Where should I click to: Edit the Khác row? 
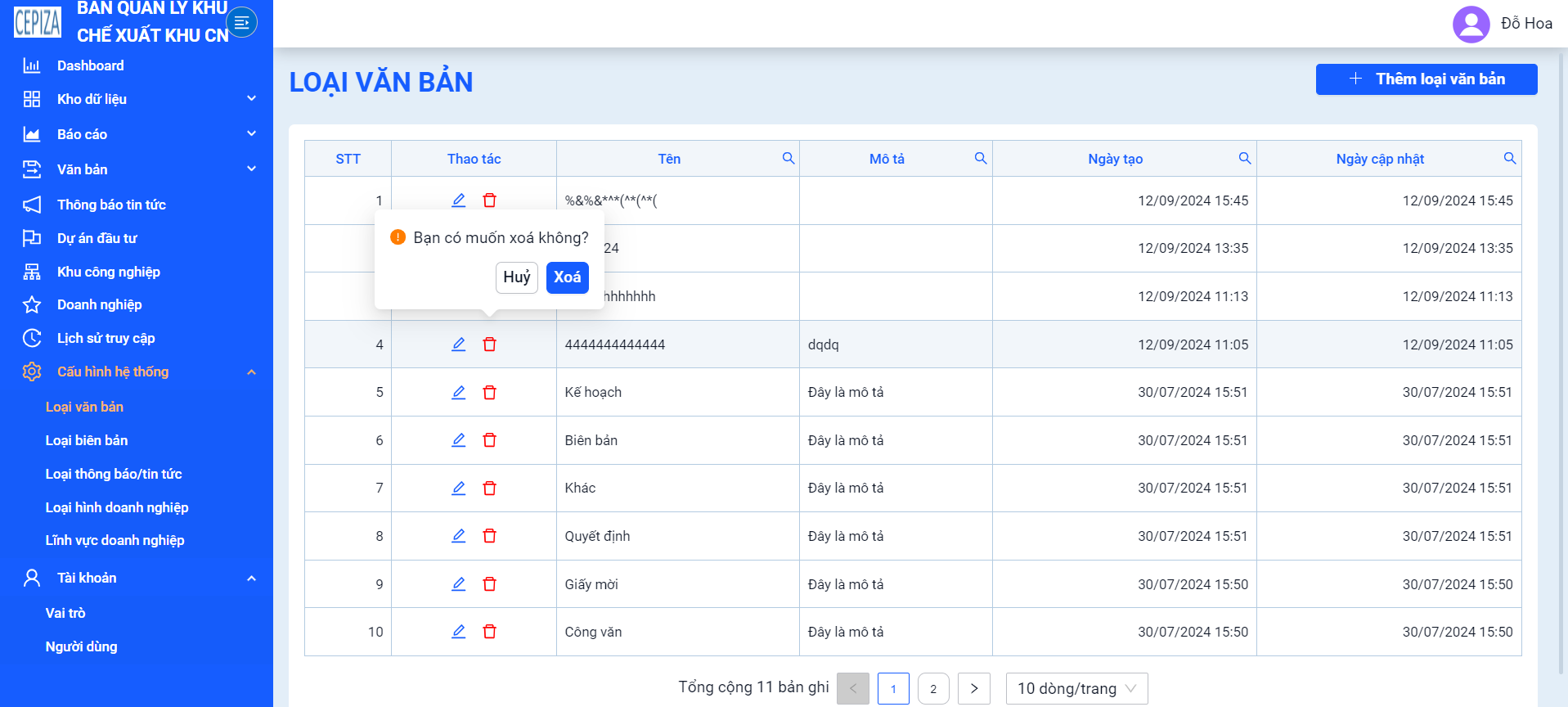(459, 489)
